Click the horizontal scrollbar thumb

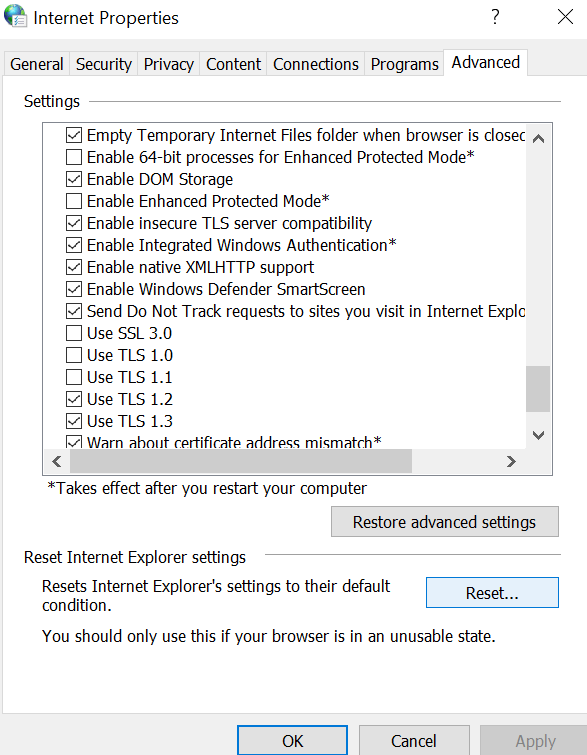(x=241, y=461)
